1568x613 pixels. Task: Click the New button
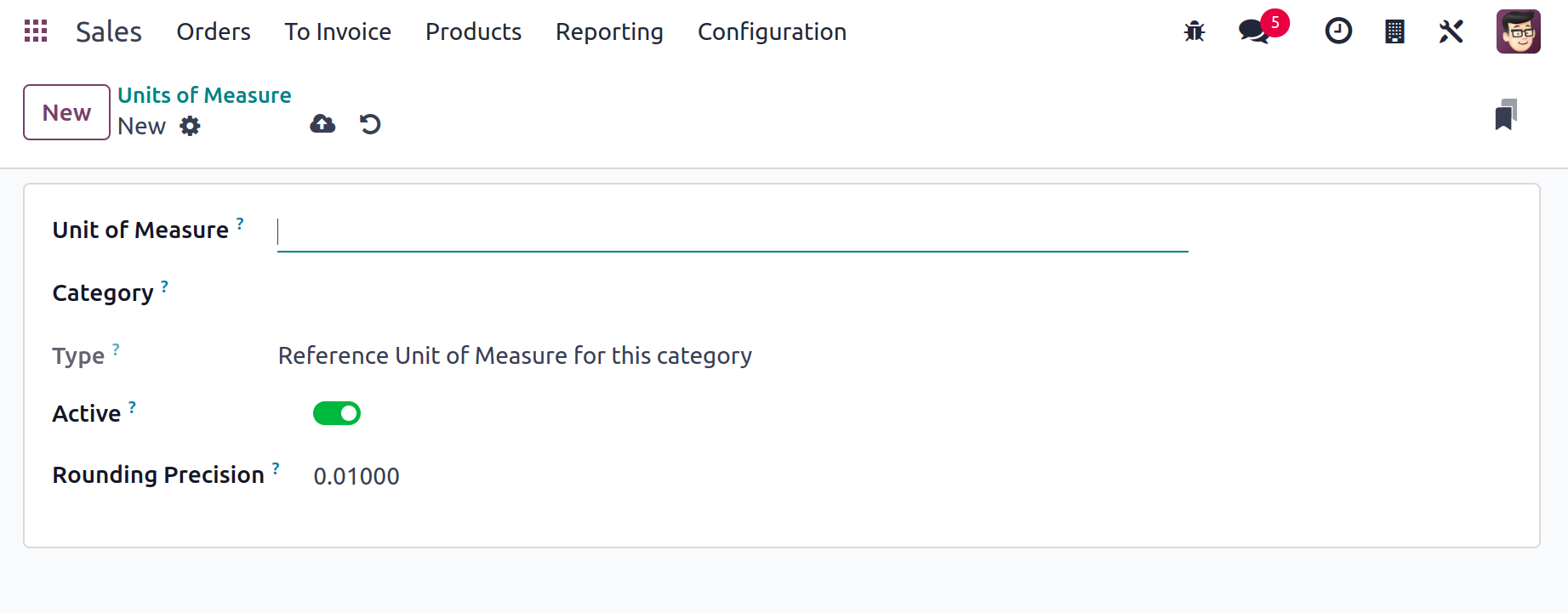coord(66,112)
